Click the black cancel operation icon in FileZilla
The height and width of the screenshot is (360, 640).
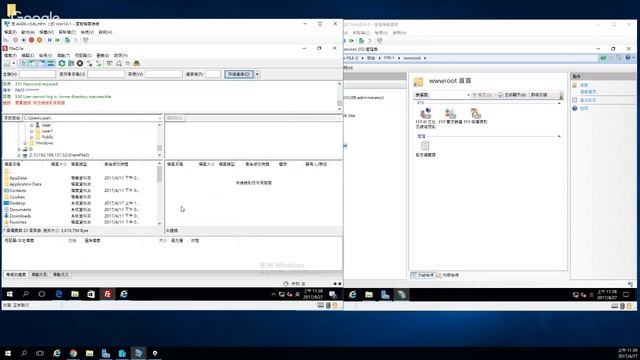(x=80, y=64)
